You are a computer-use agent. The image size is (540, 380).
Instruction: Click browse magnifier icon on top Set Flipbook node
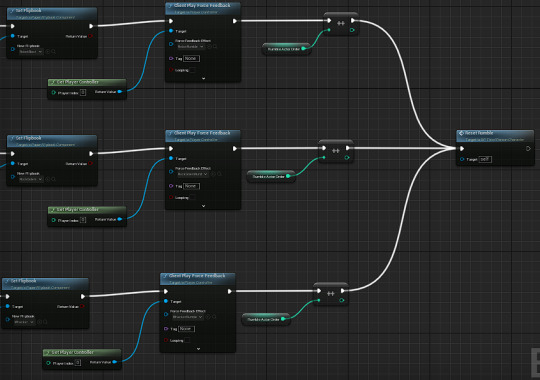coord(53,52)
